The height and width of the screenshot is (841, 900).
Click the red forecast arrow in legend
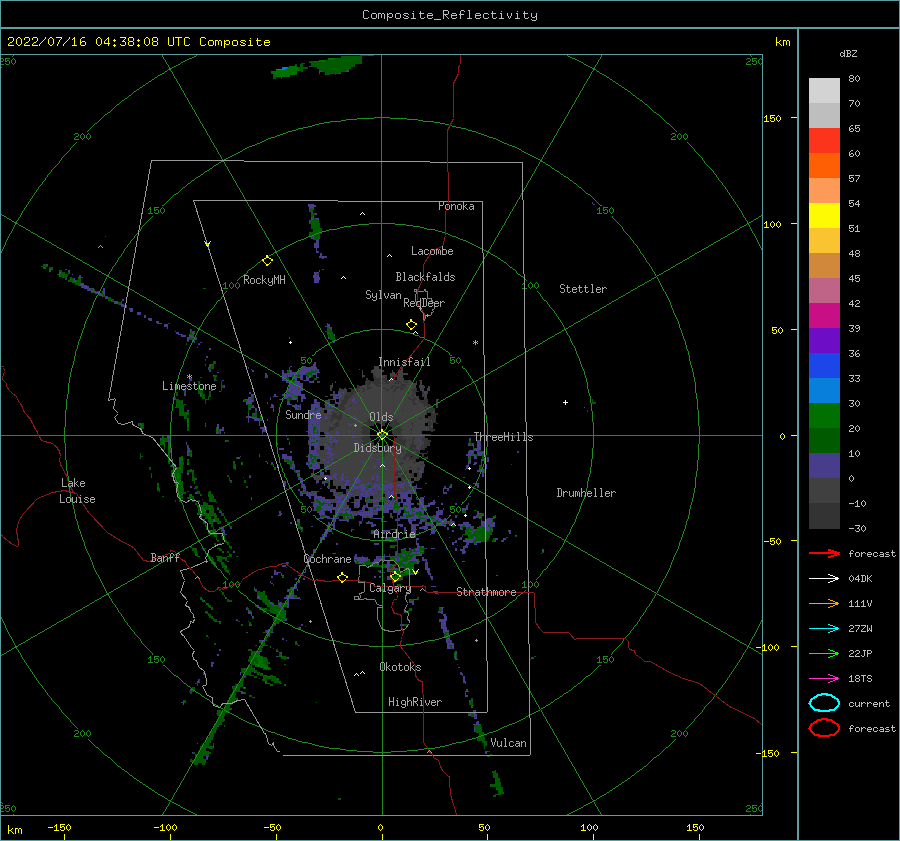point(824,553)
